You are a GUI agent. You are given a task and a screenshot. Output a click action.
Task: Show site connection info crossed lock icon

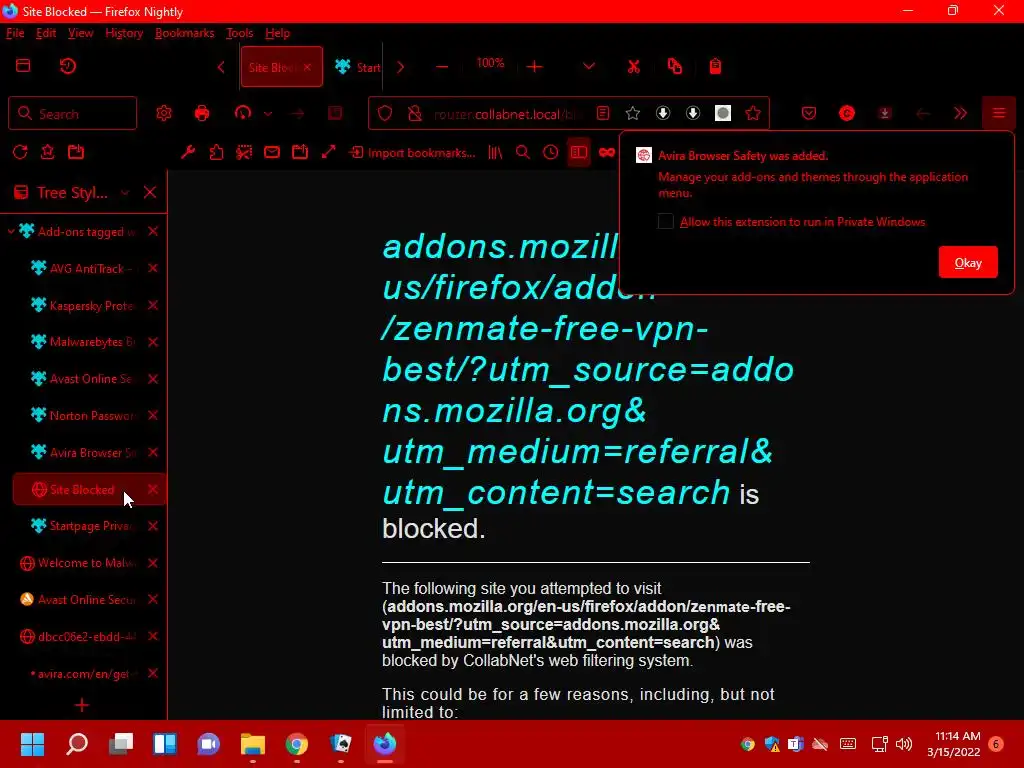[414, 114]
